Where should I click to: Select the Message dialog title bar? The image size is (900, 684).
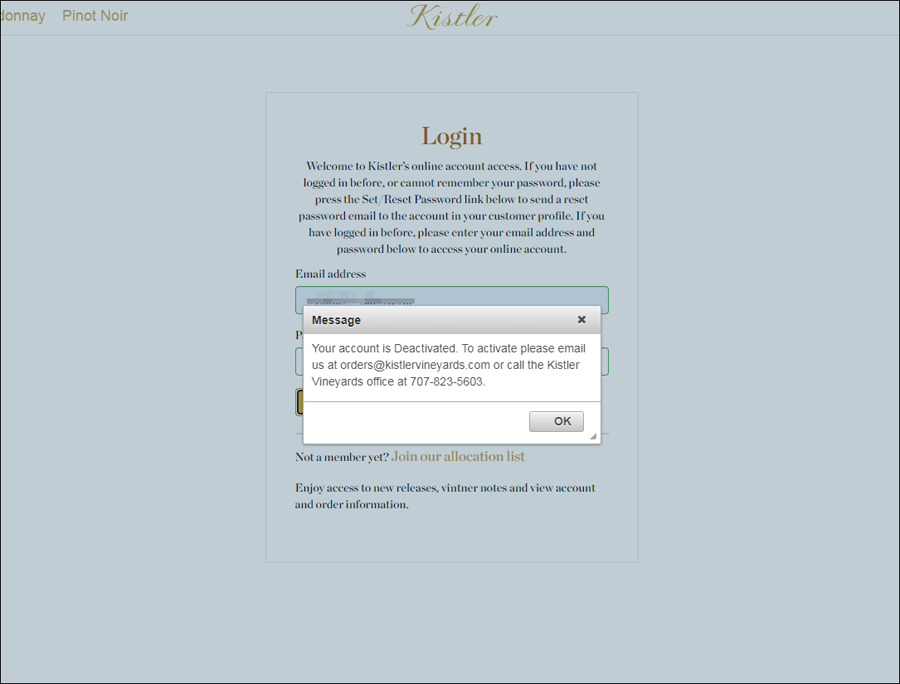pos(452,320)
